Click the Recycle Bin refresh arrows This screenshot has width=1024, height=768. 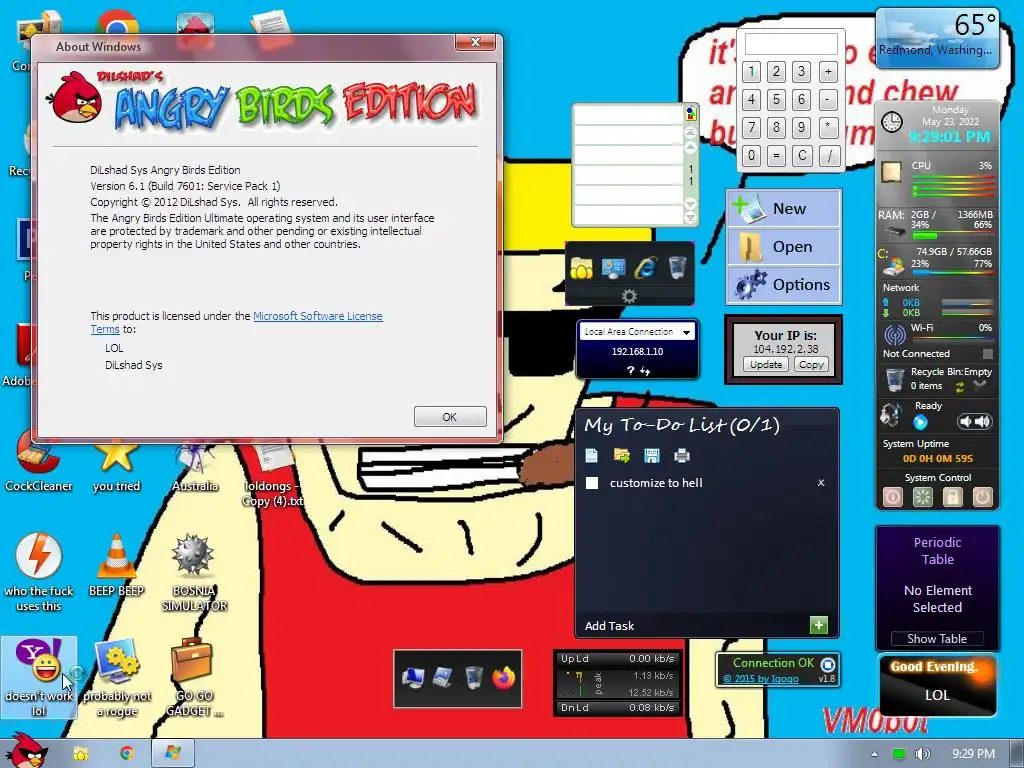(960, 387)
